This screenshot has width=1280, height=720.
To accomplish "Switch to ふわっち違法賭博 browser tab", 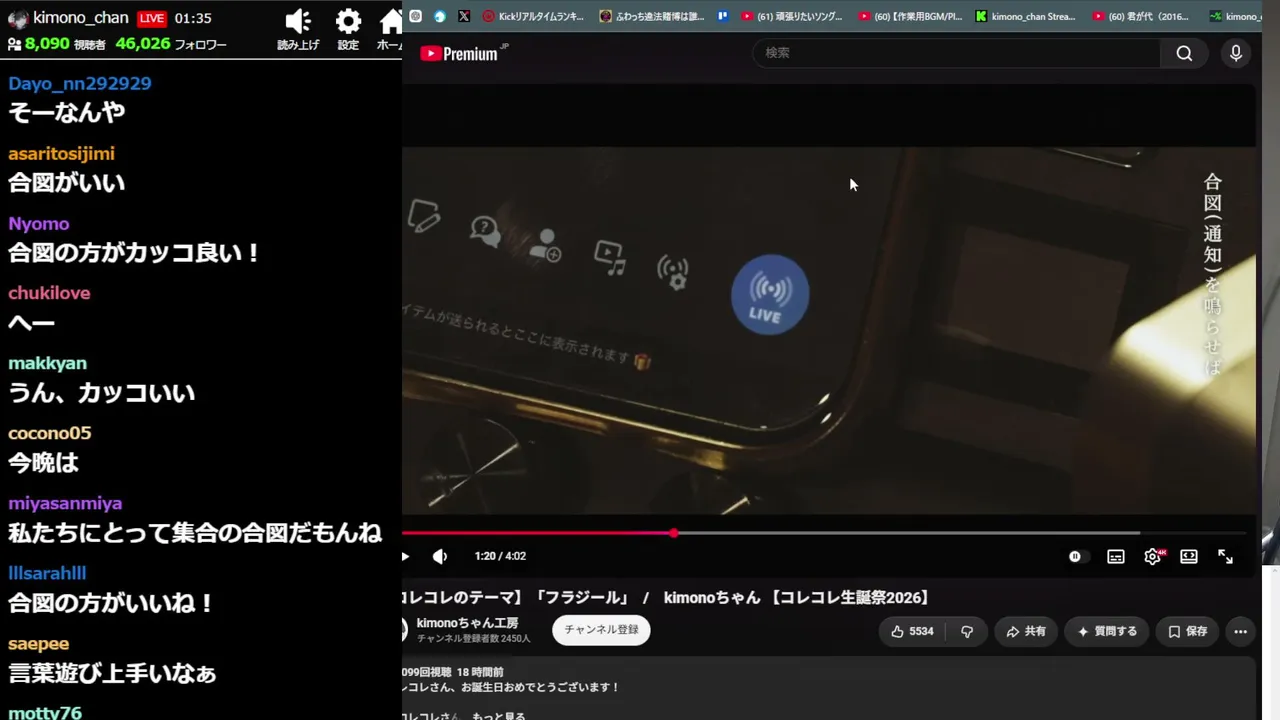I will 652,16.
